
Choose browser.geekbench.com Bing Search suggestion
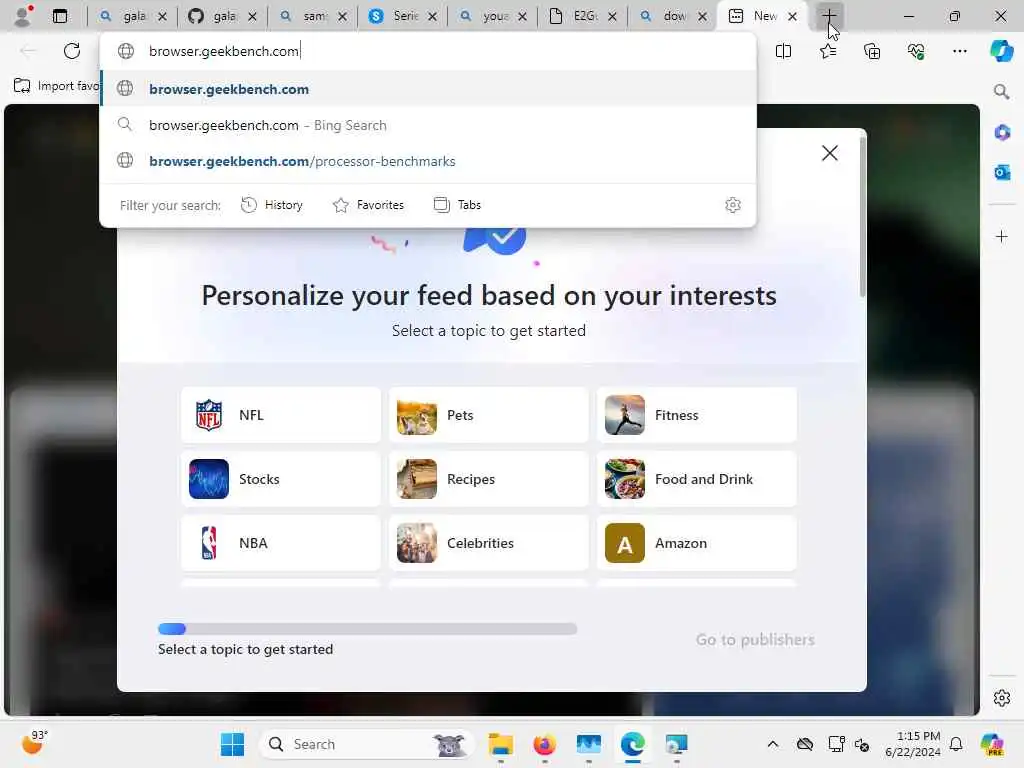(428, 125)
